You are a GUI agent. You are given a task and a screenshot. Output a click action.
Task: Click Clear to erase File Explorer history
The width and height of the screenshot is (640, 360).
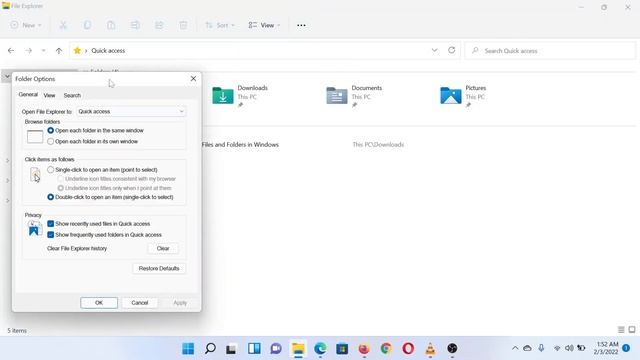coord(163,248)
